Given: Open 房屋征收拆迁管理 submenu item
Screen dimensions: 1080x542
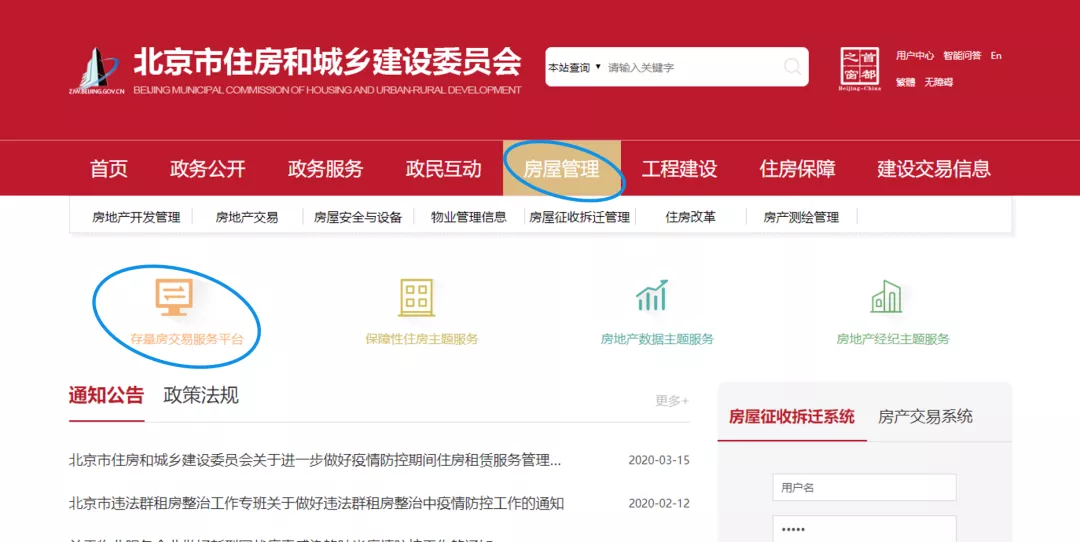Looking at the screenshot, I should tap(579, 218).
